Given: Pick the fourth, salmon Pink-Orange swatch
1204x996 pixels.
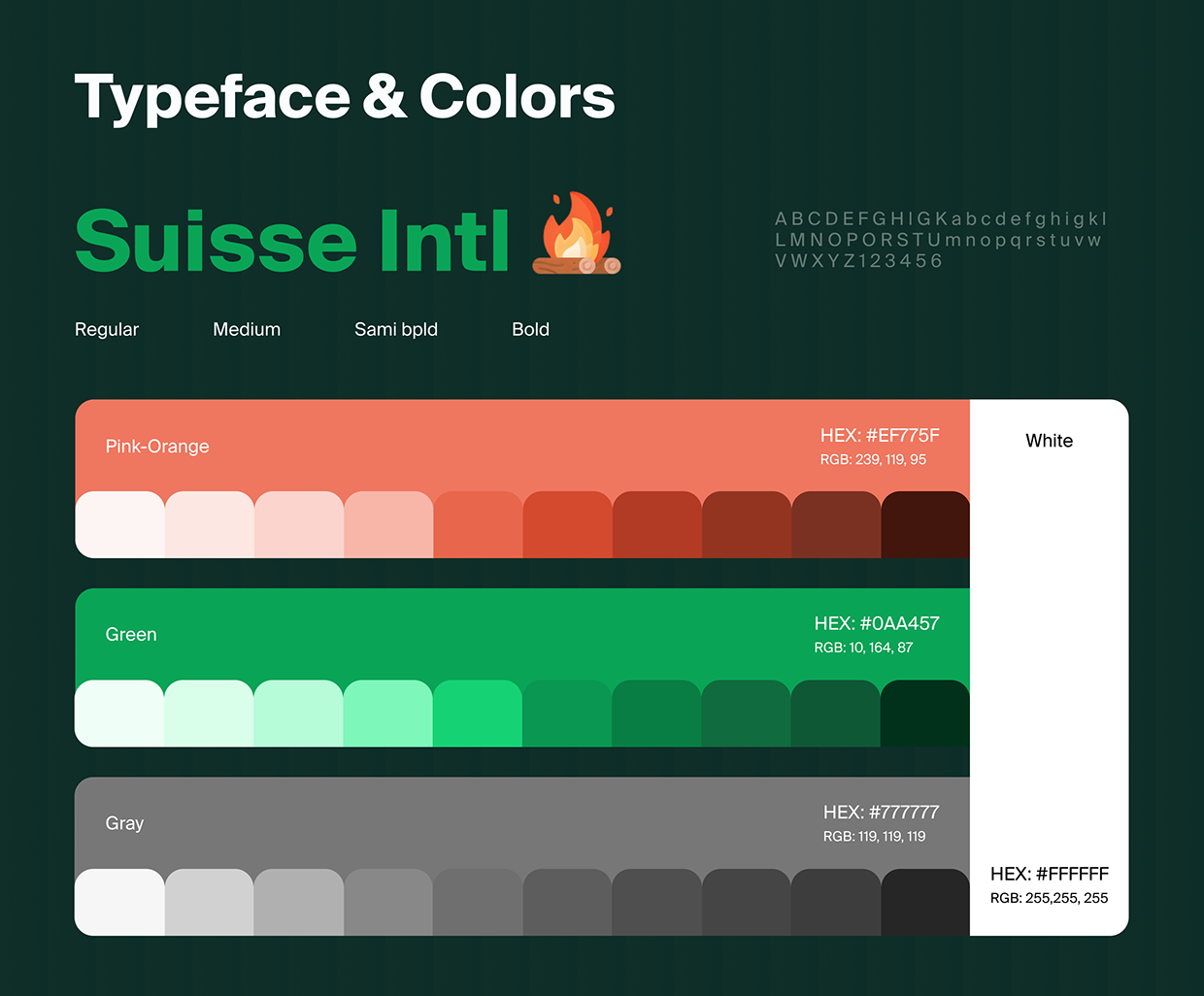Looking at the screenshot, I should point(388,524).
